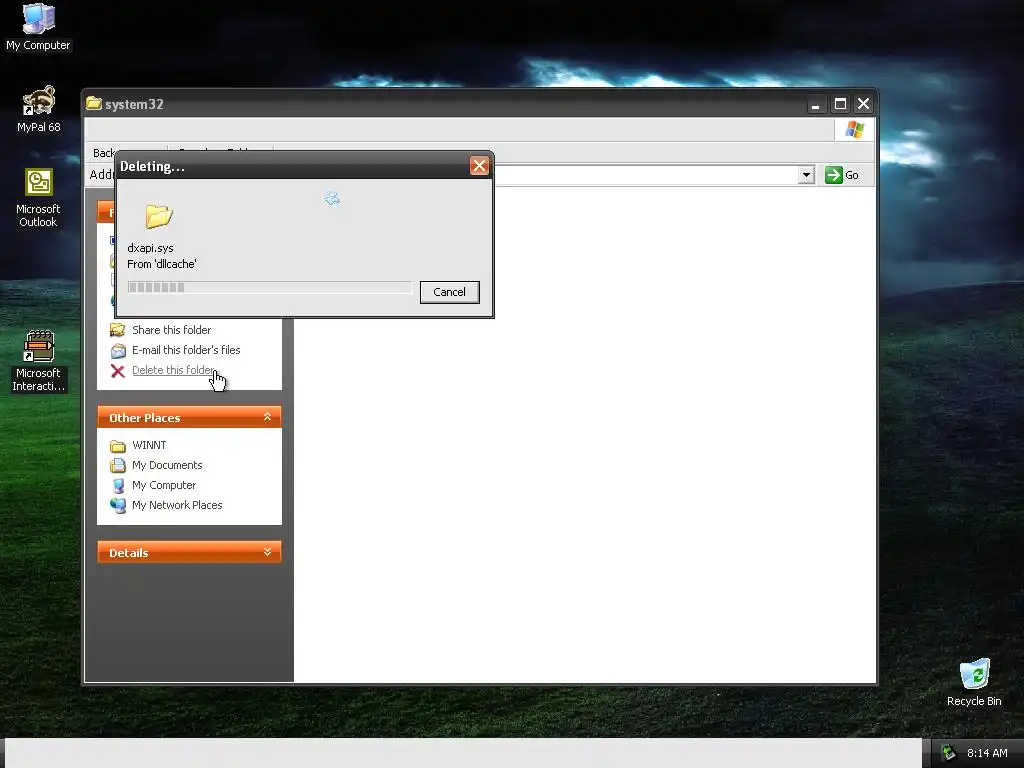Viewport: 1024px width, 768px height.
Task: Collapse the Other Places panel
Action: click(x=267, y=417)
